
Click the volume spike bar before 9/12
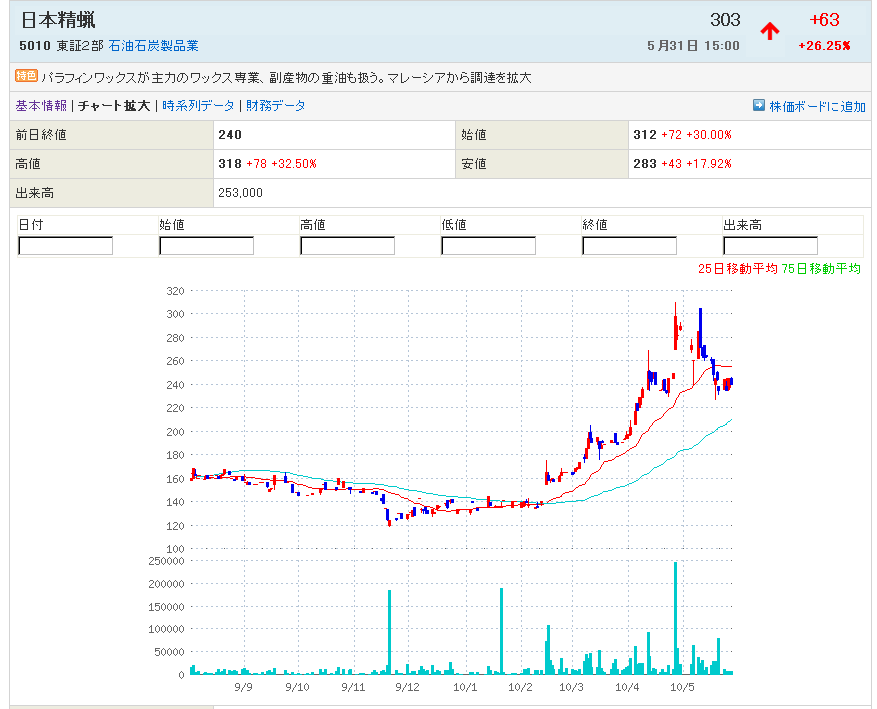tap(389, 632)
